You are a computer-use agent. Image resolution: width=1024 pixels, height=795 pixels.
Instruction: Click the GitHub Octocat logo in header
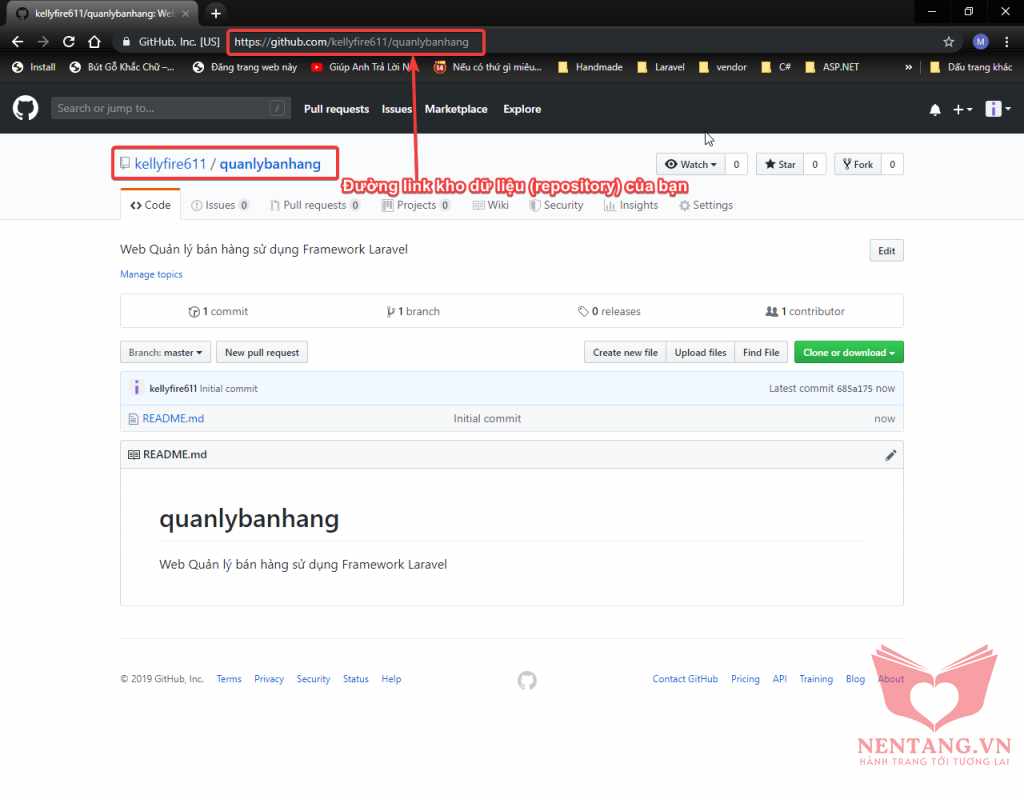[x=25, y=109]
